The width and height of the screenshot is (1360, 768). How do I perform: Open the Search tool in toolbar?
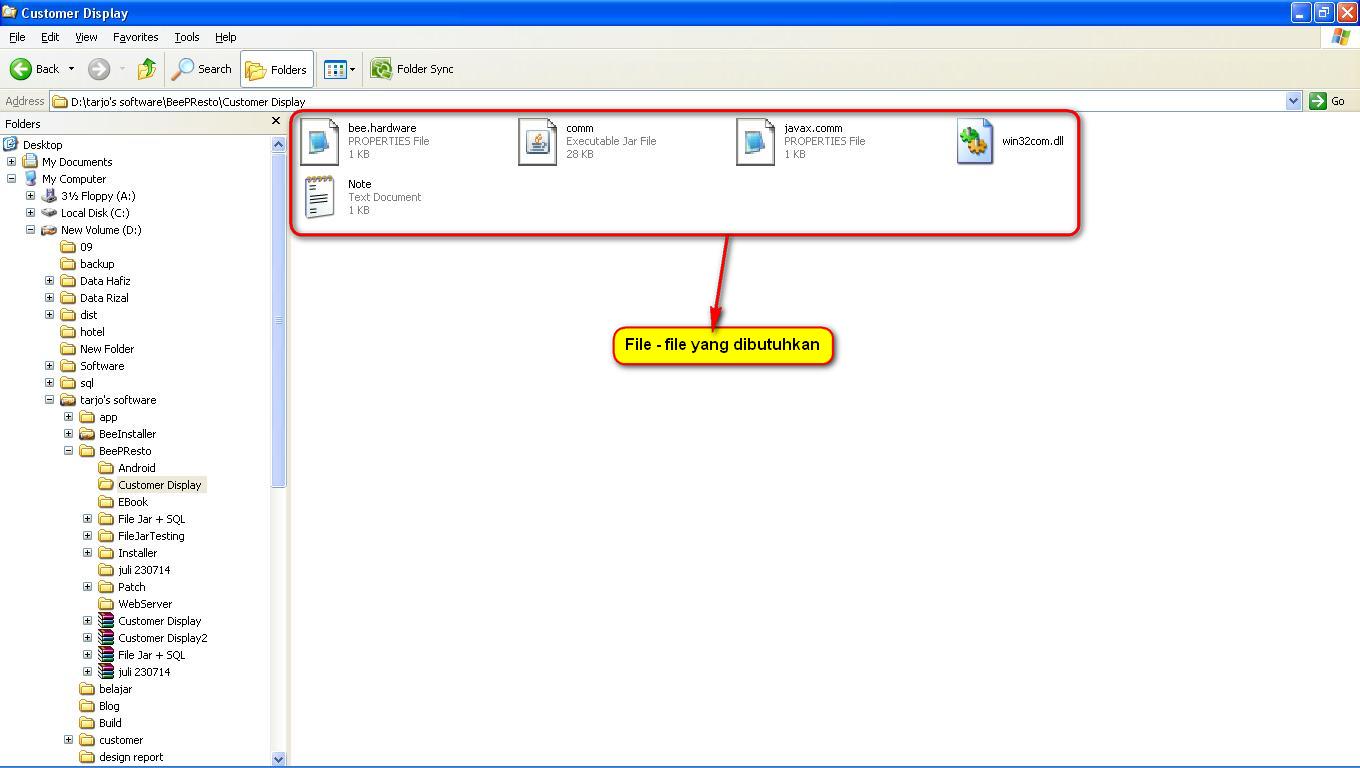(x=202, y=69)
